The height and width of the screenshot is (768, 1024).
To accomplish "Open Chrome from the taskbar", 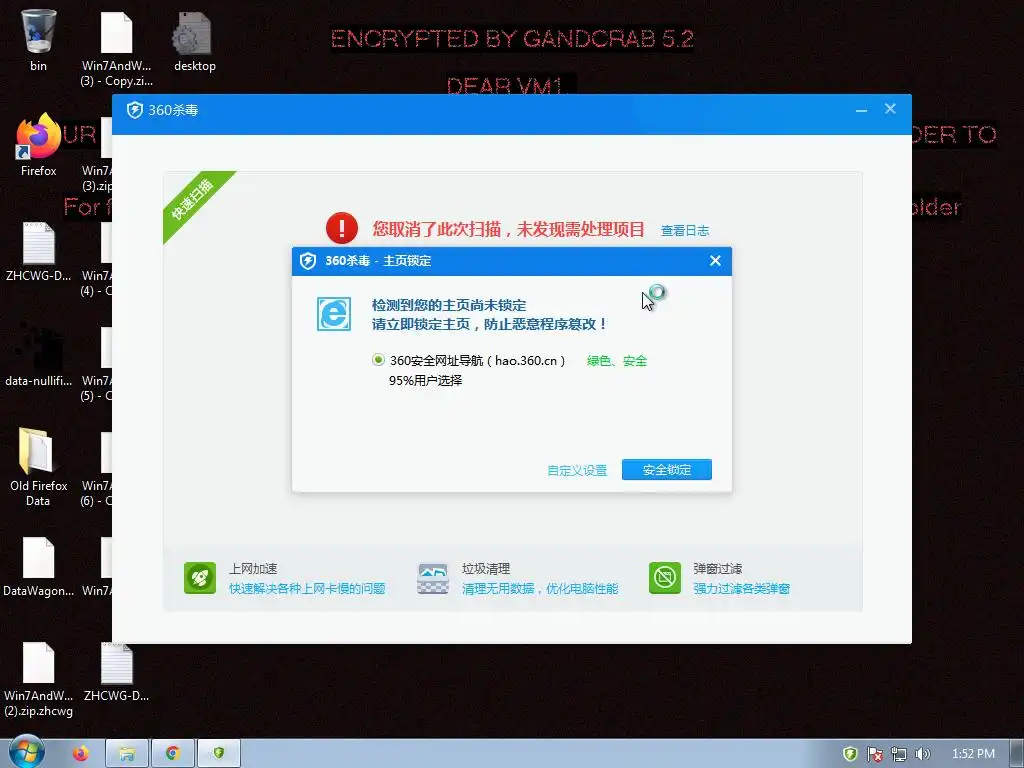I will (x=172, y=754).
